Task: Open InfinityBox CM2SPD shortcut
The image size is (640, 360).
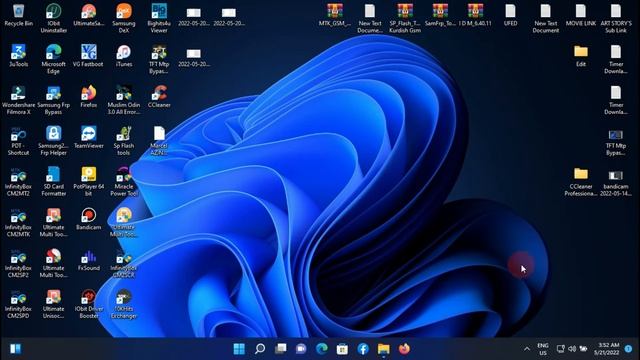Action: 18,304
